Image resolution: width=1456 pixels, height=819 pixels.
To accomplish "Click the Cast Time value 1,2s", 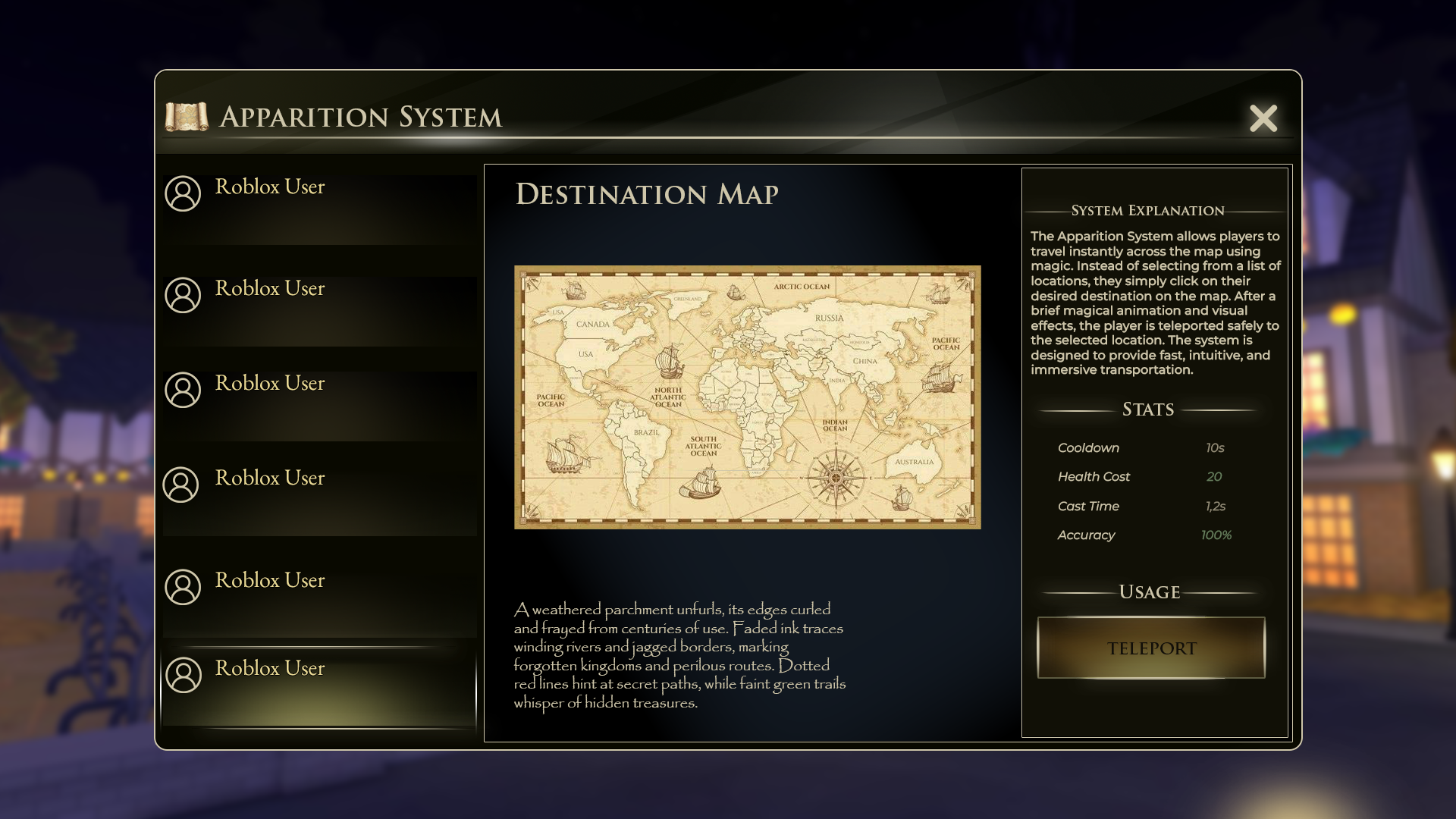I will [1216, 507].
